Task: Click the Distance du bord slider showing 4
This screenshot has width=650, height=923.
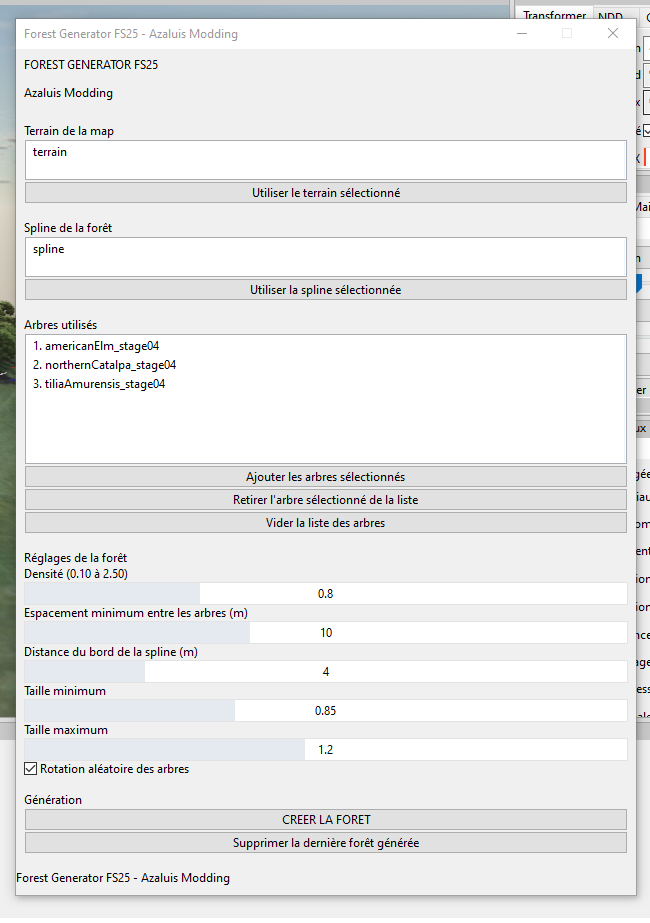Action: coord(326,672)
